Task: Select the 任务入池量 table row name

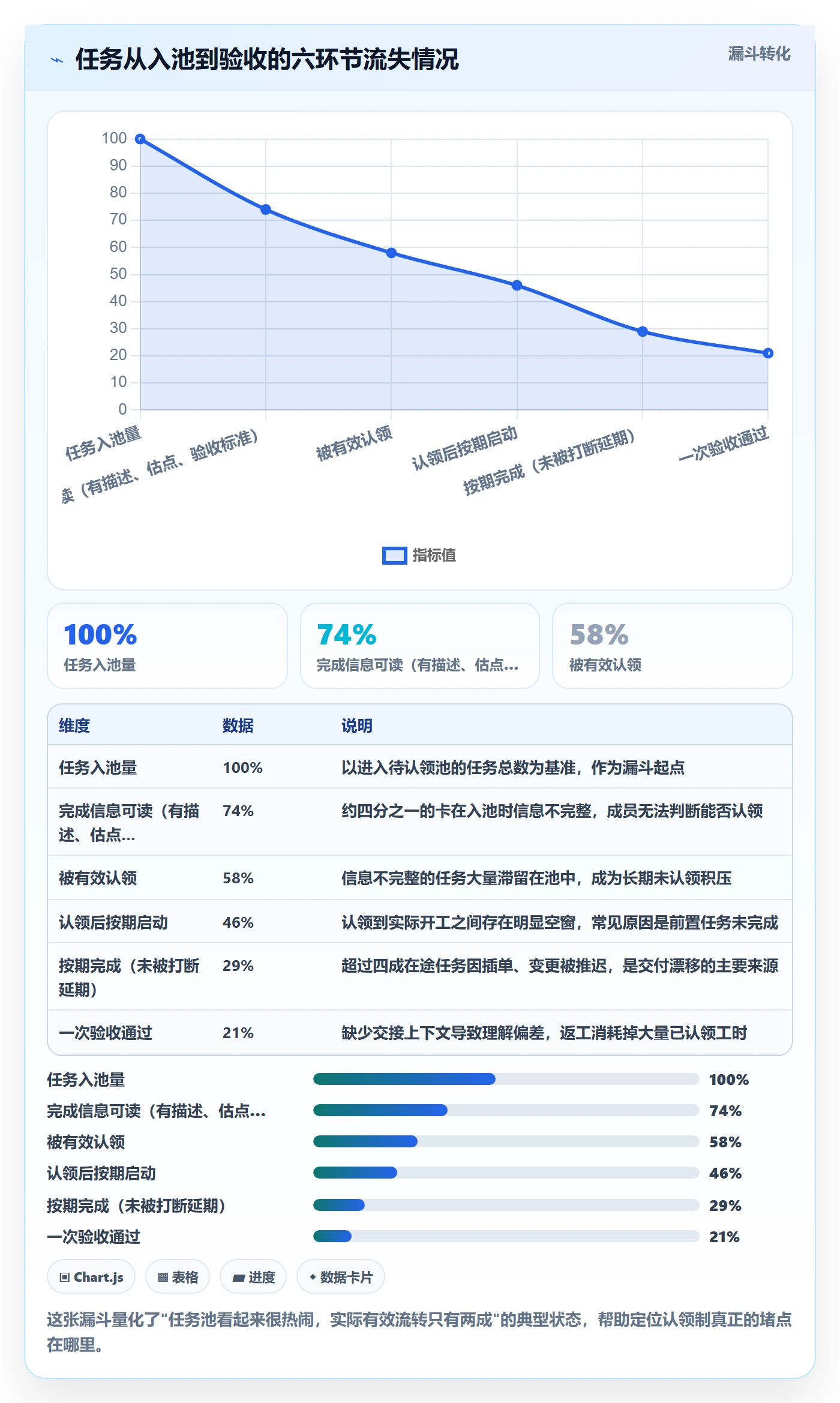Action: 98,768
